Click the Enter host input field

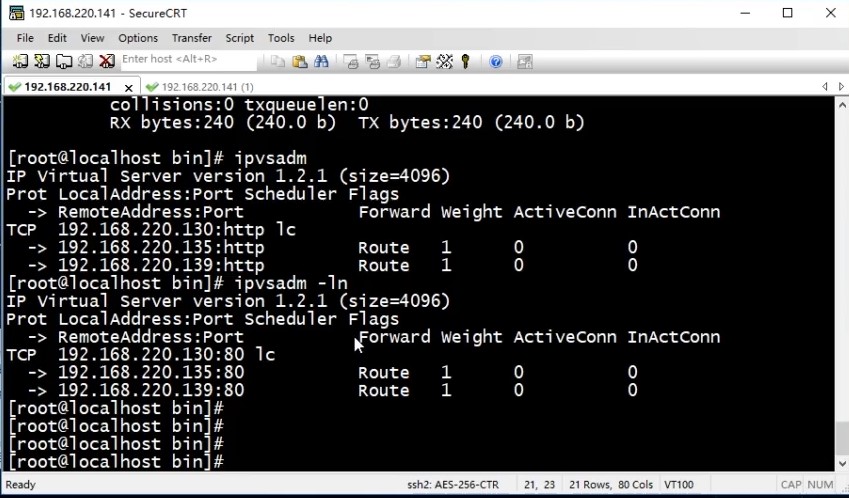point(188,60)
